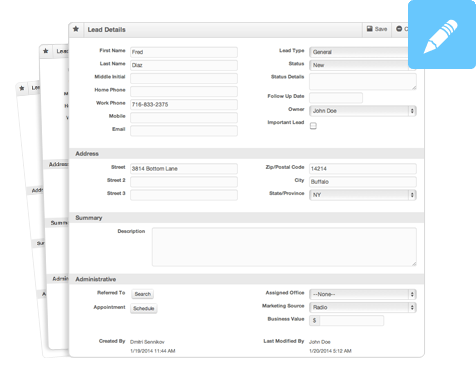Focus the Street 2 input field

pyautogui.click(x=184, y=182)
